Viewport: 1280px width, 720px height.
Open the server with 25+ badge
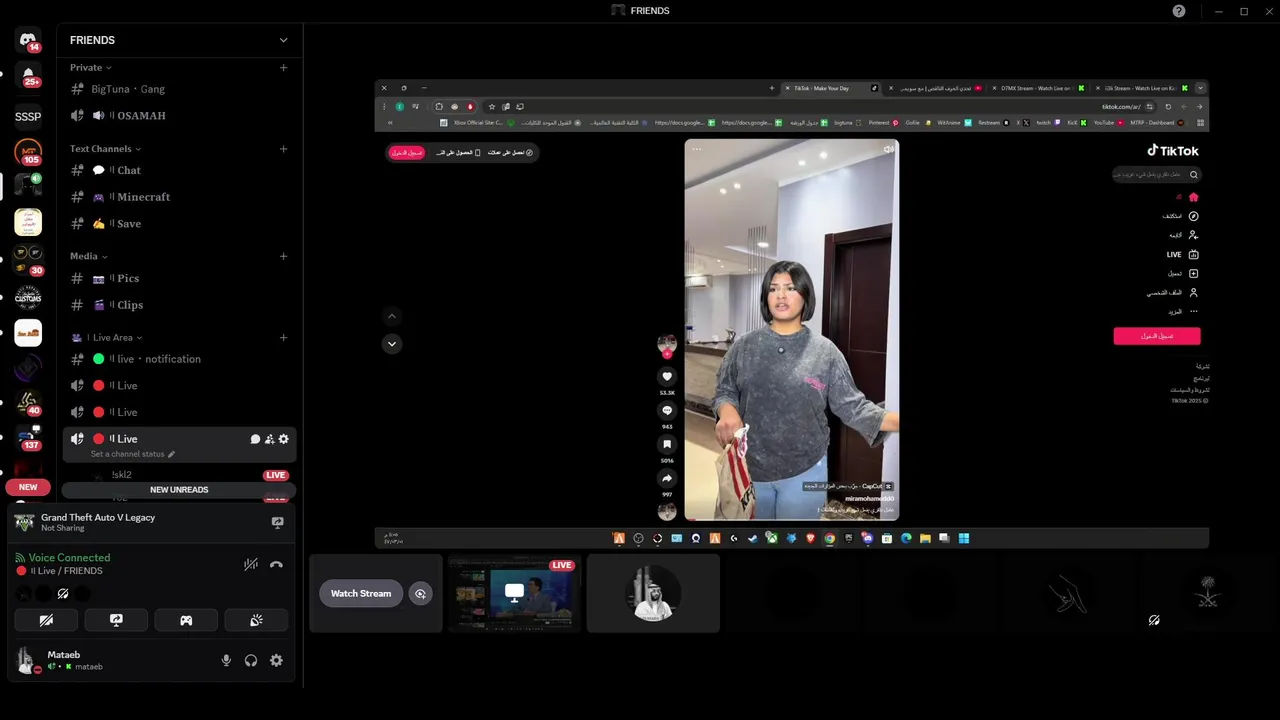[28, 76]
